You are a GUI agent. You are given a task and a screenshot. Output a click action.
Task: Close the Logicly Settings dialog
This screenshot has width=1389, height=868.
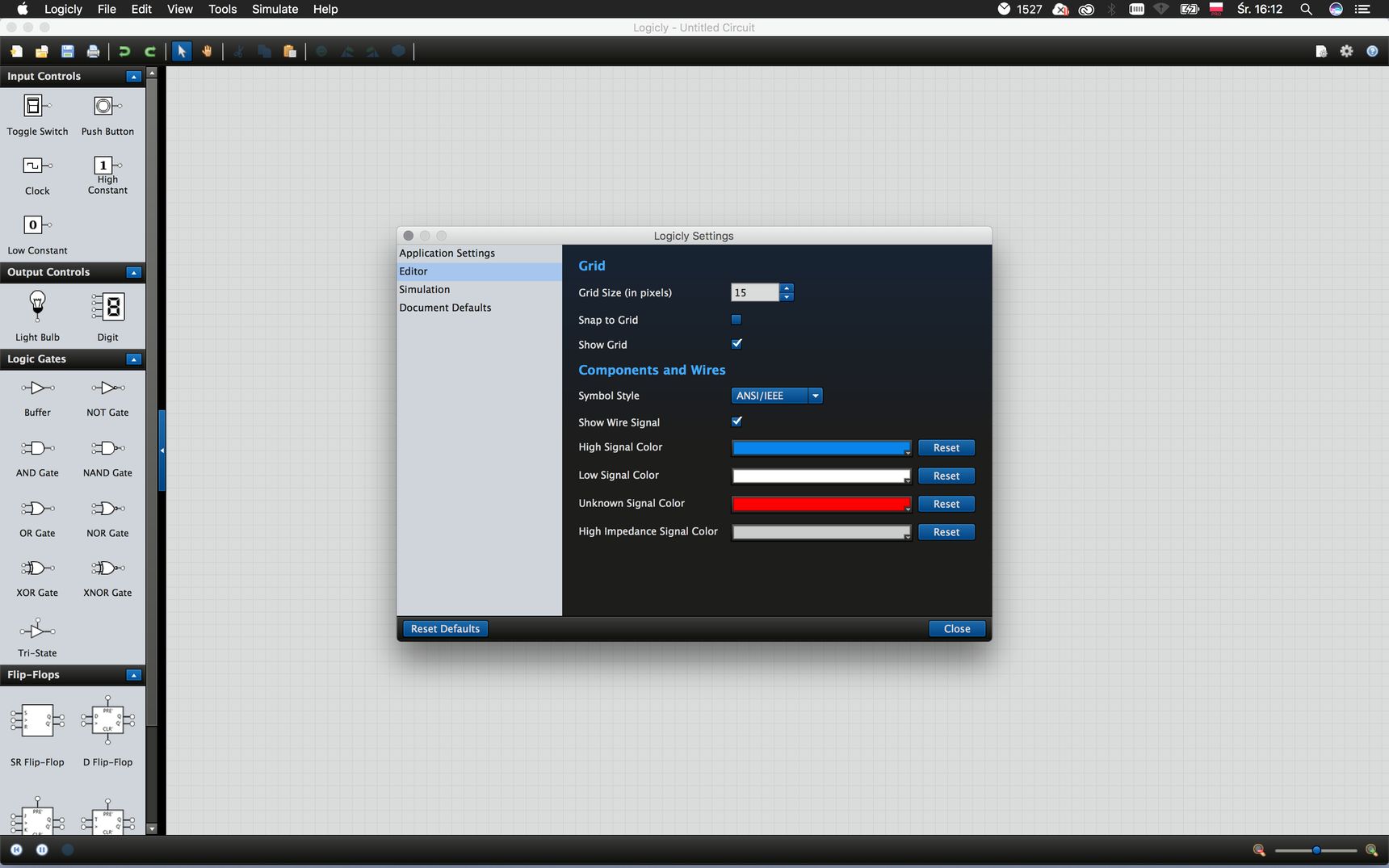[957, 629]
